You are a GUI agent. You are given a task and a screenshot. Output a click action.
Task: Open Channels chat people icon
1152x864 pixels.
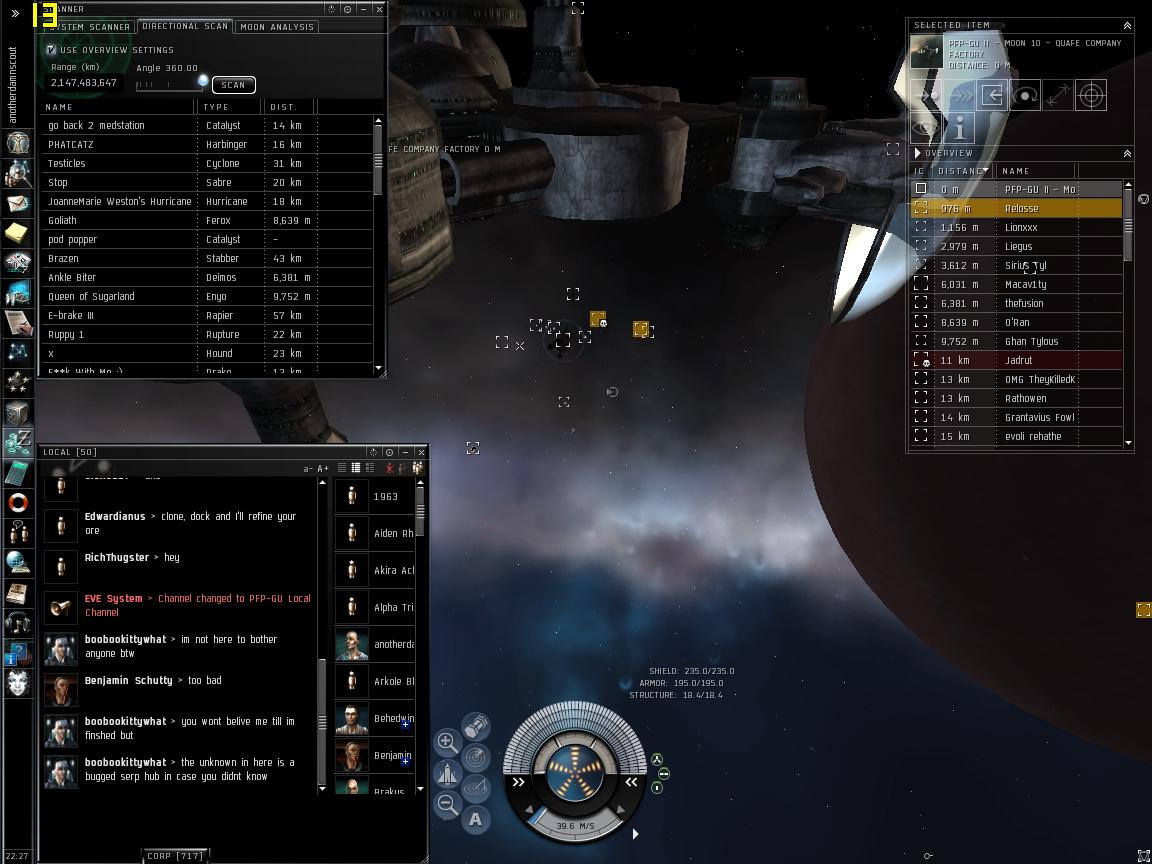(x=18, y=533)
